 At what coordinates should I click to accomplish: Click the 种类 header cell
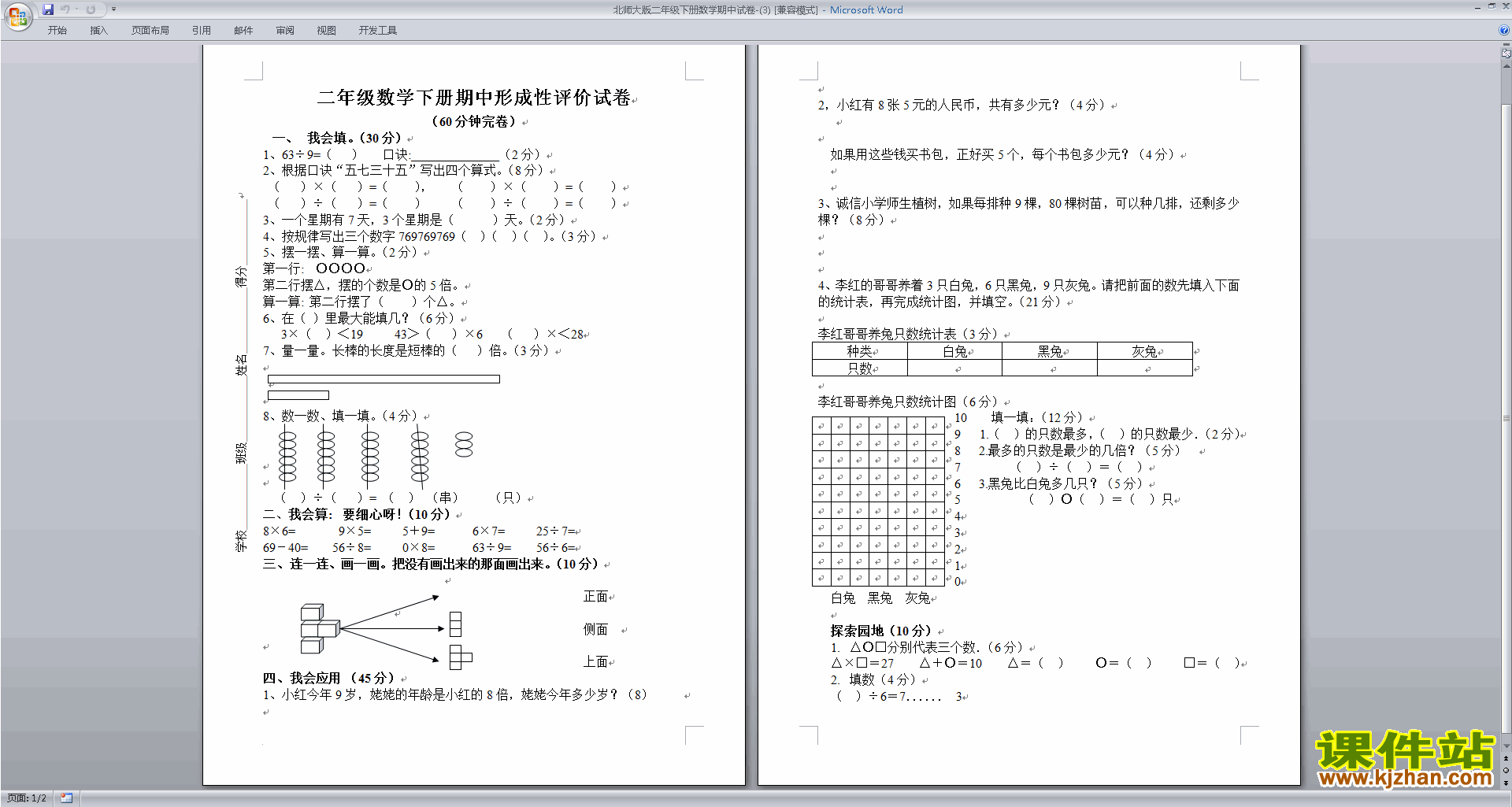pos(860,351)
